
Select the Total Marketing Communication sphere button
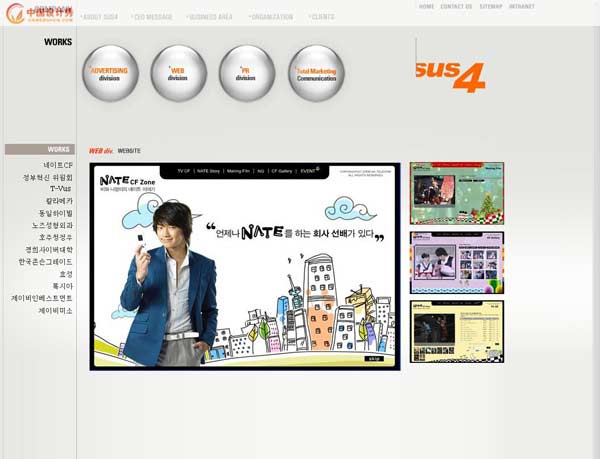pyautogui.click(x=316, y=73)
